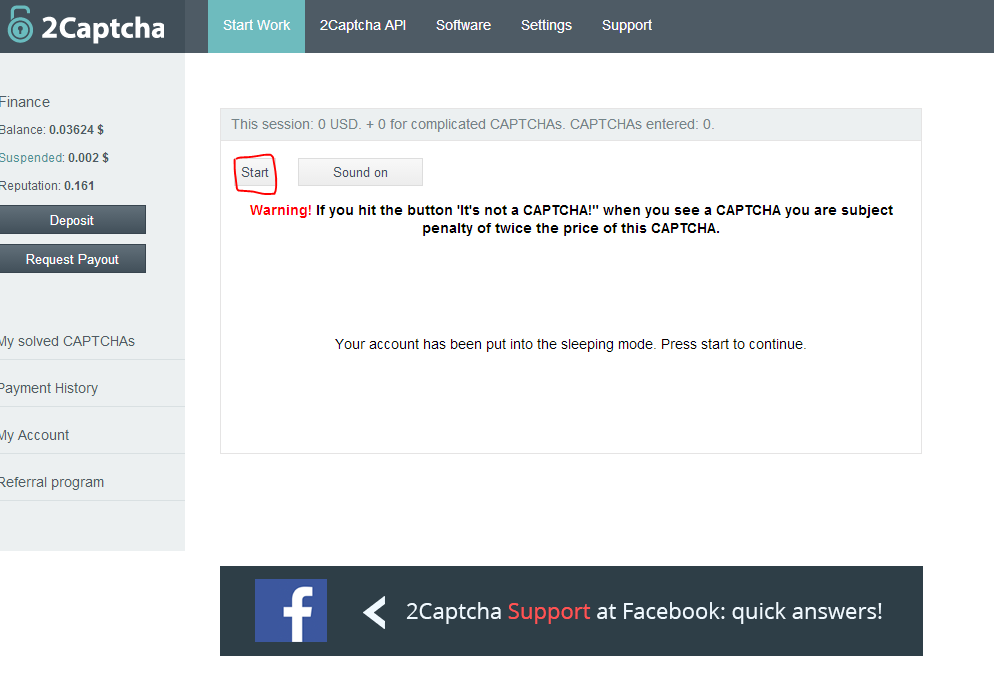Click the Start button to begin work

(255, 172)
